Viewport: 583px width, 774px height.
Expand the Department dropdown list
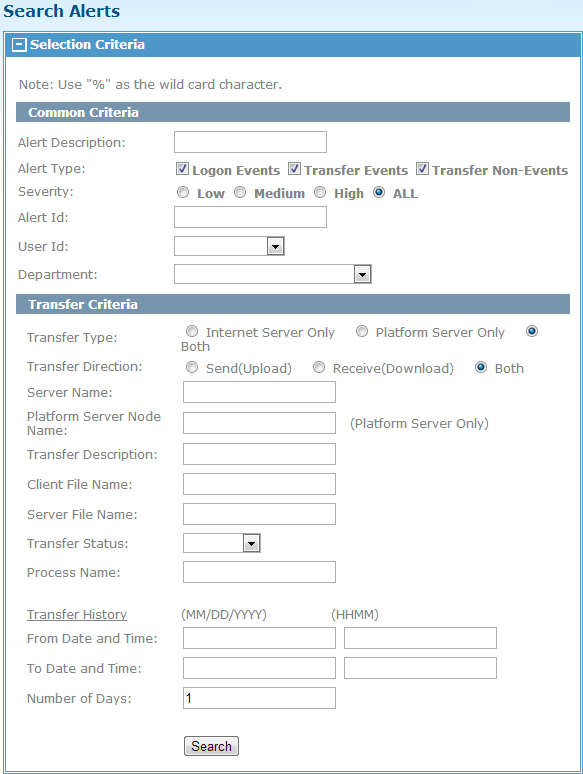(x=362, y=274)
